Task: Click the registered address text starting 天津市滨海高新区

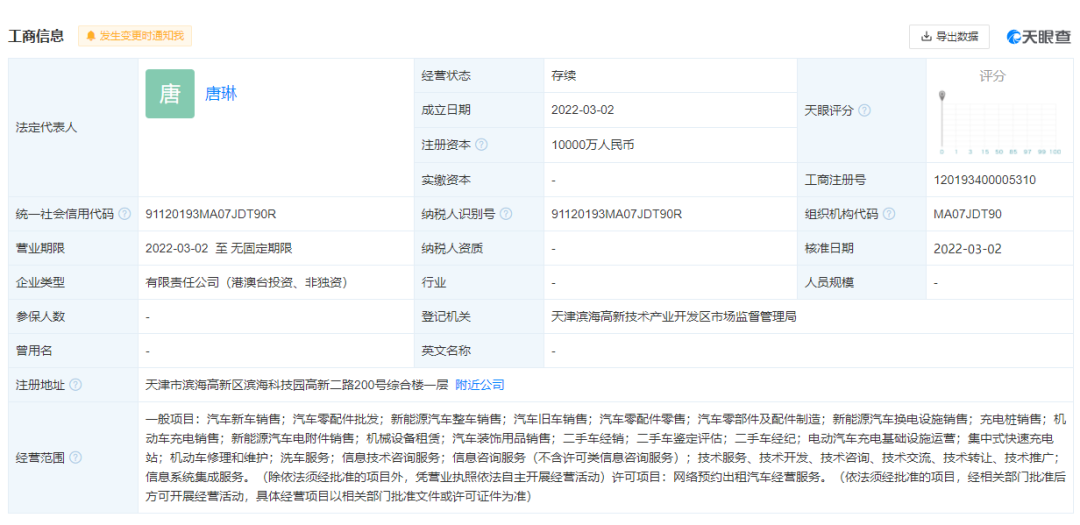Action: [x=296, y=385]
